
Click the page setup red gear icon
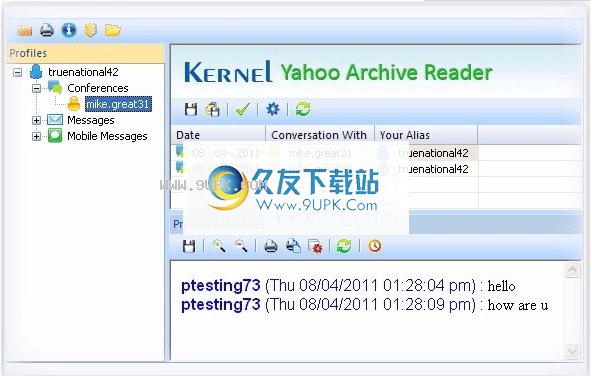coord(315,246)
